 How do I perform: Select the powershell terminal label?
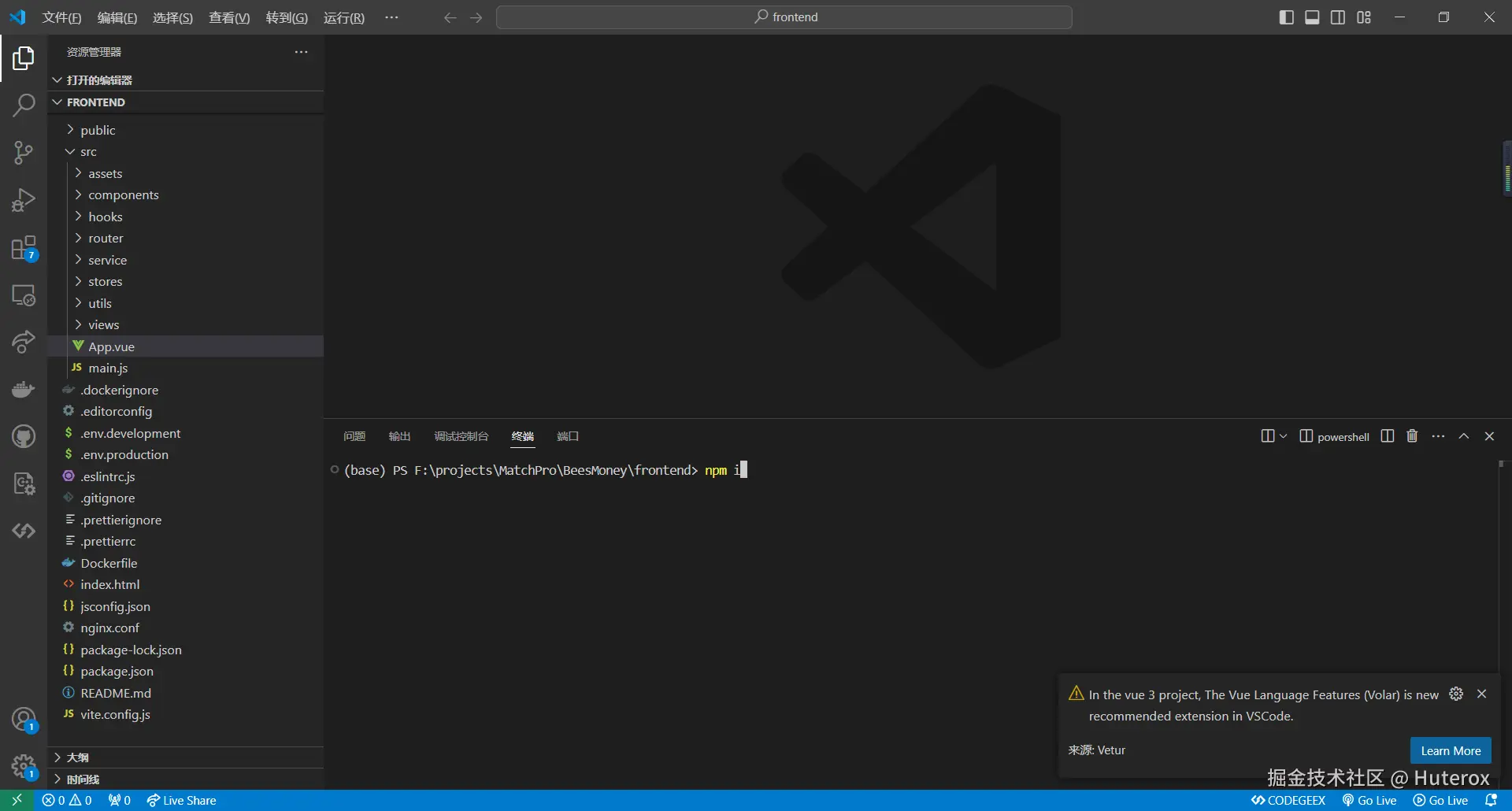click(x=1334, y=436)
